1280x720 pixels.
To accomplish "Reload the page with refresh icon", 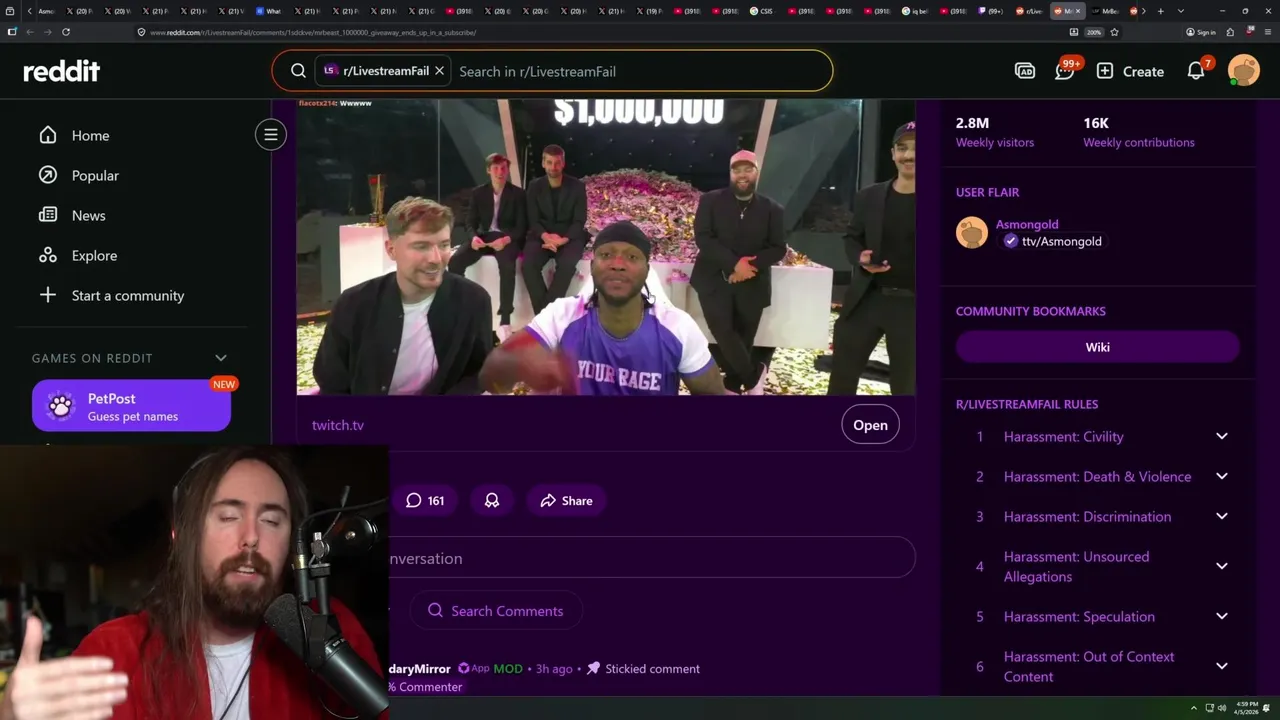I will click(x=66, y=32).
